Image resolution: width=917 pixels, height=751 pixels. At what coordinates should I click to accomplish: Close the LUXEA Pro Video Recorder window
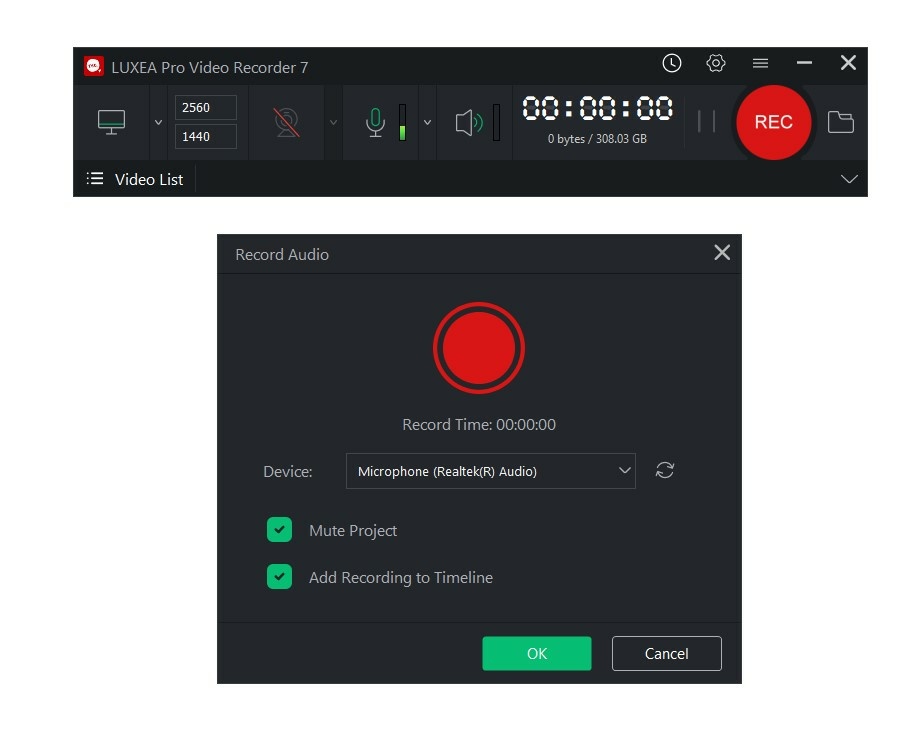848,63
